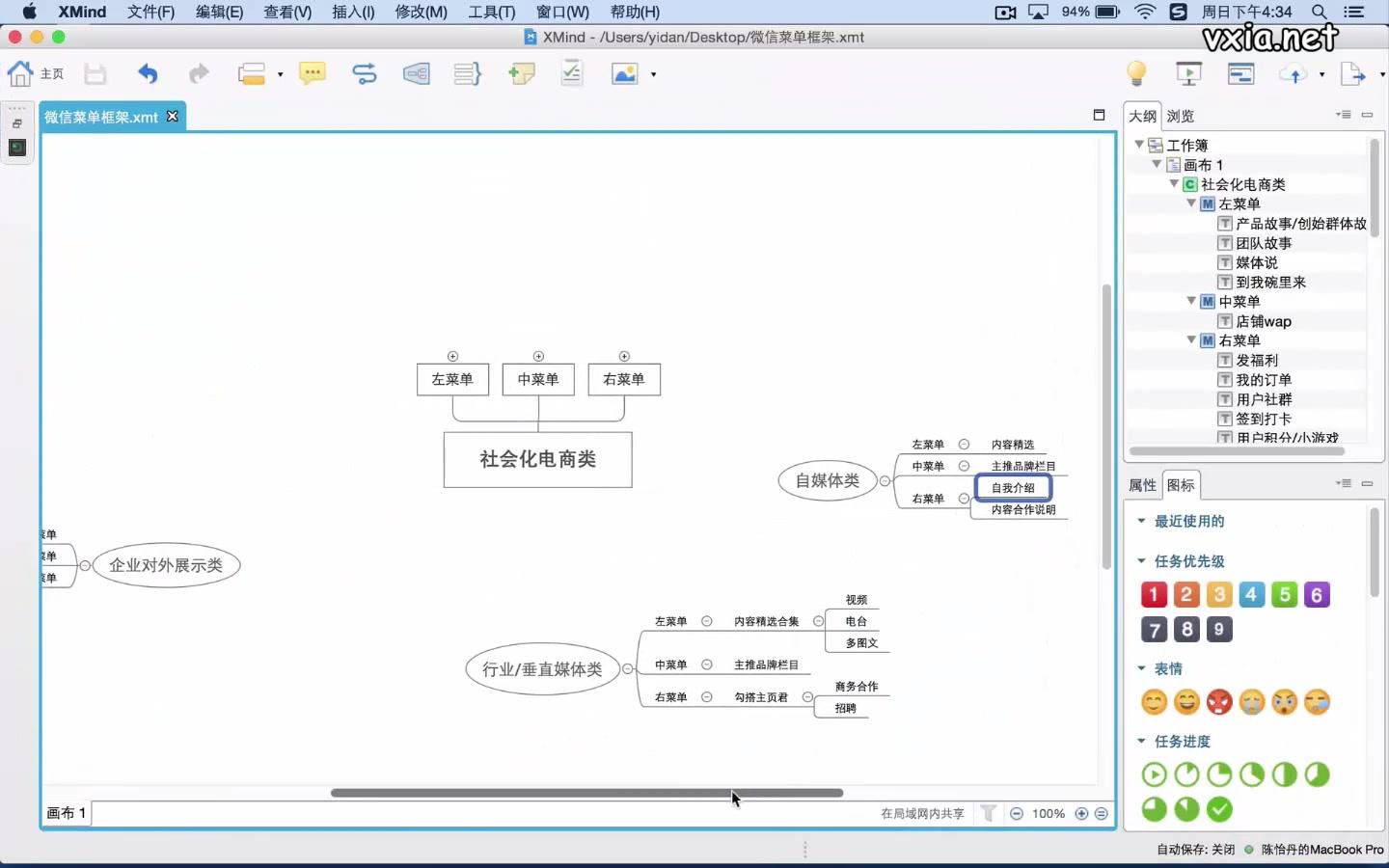Switch to the 浏览 tab
1389x868 pixels.
point(1181,116)
